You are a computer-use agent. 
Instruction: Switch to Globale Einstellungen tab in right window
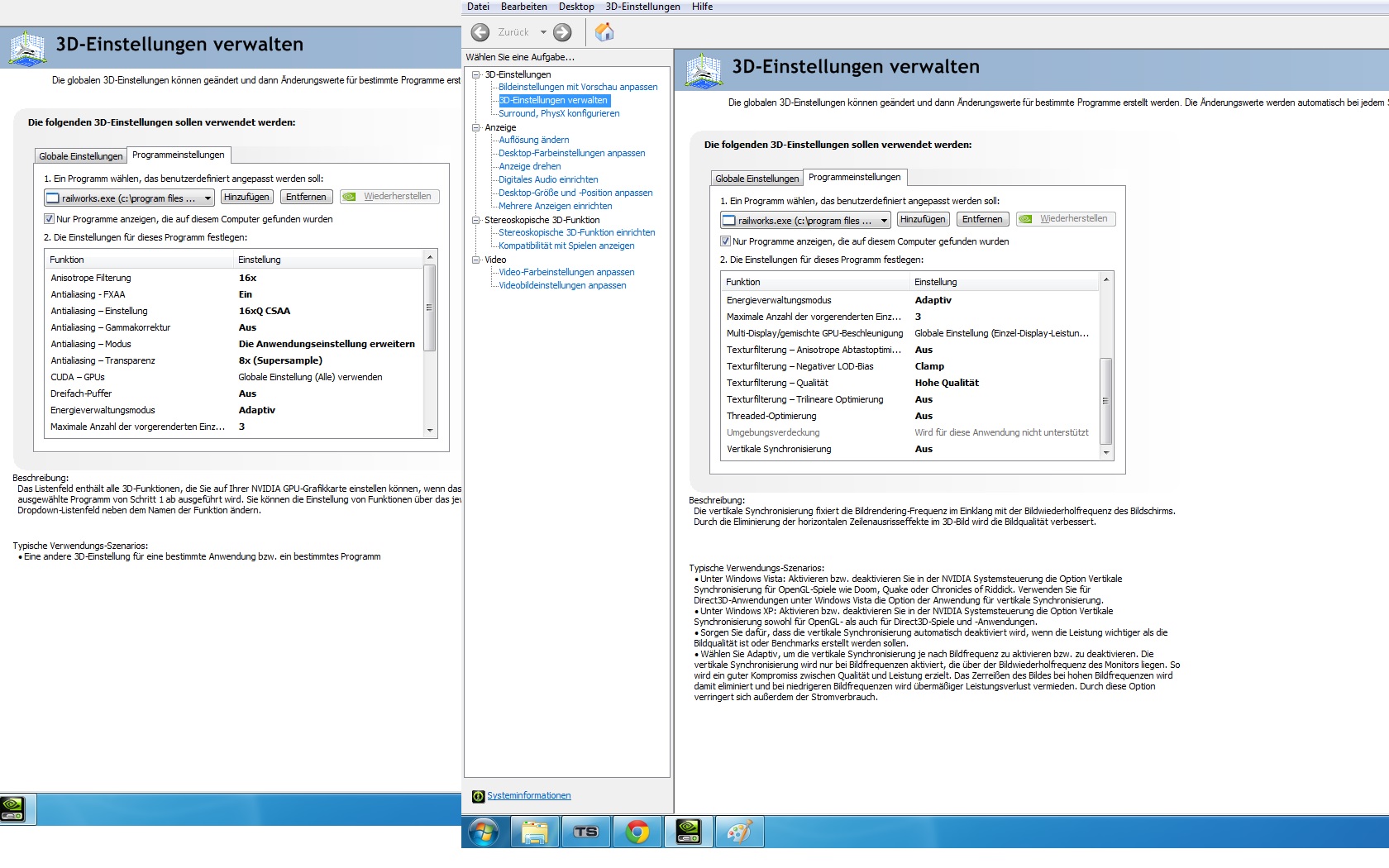(x=757, y=179)
